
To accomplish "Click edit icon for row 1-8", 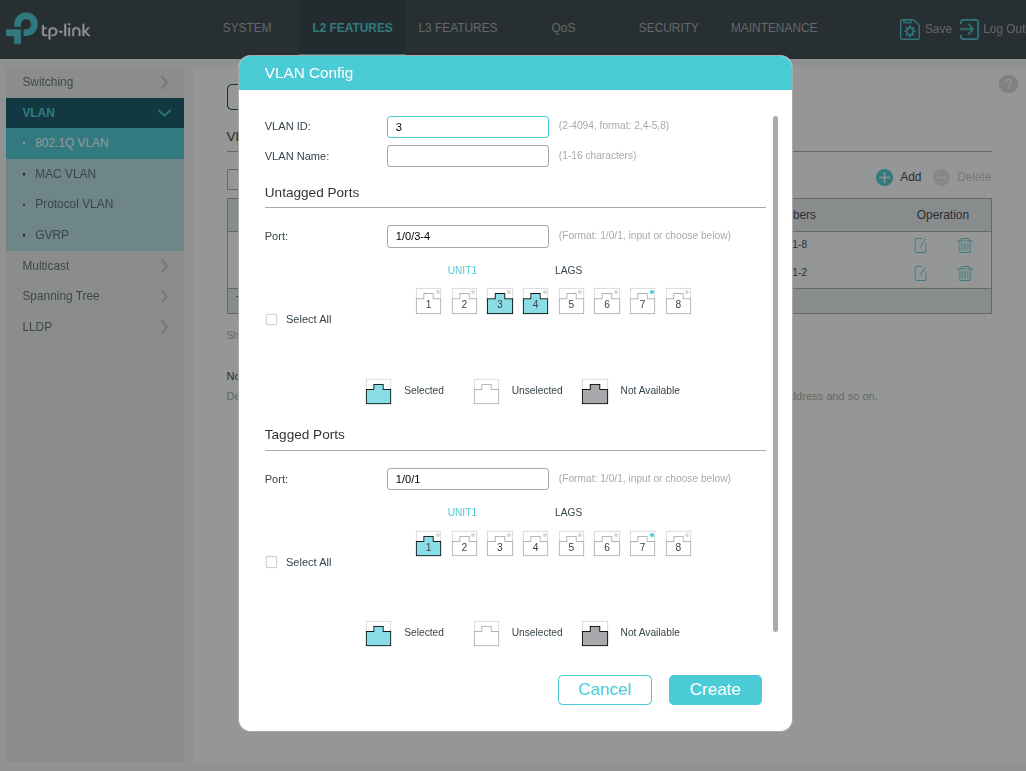I will pyautogui.click(x=920, y=245).
